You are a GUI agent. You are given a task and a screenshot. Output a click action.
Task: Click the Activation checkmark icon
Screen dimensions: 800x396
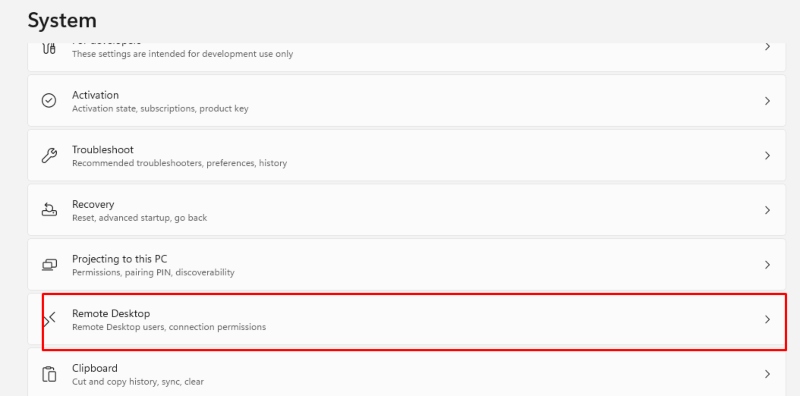[49, 101]
